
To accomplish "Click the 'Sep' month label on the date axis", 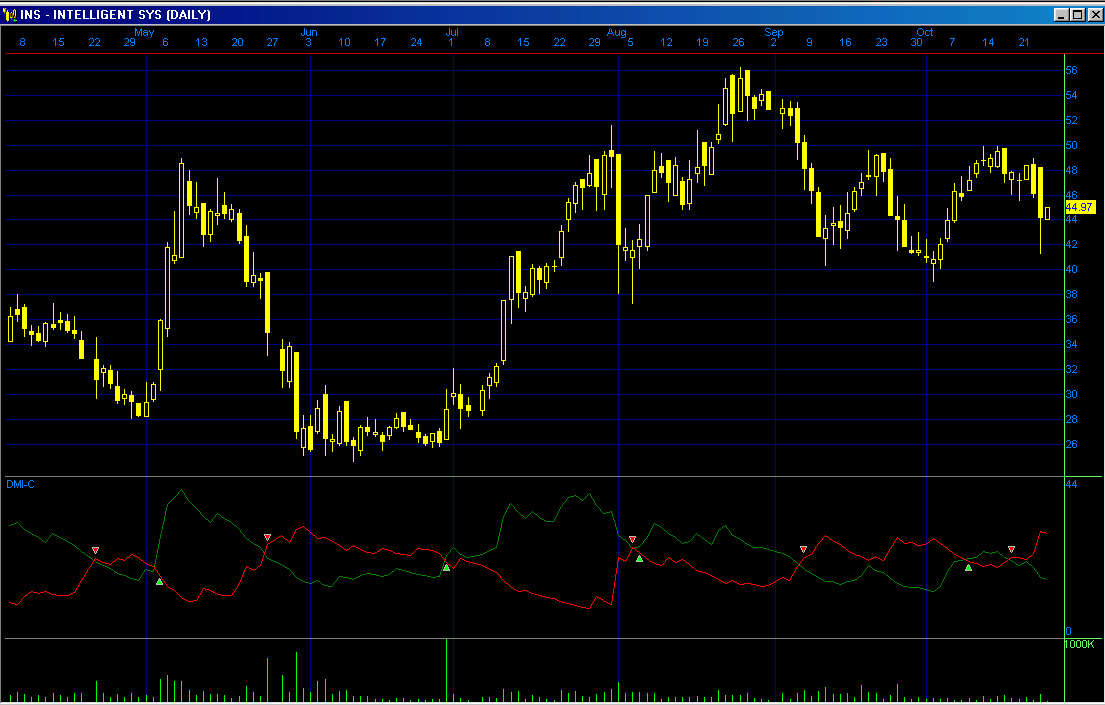I will tap(774, 32).
